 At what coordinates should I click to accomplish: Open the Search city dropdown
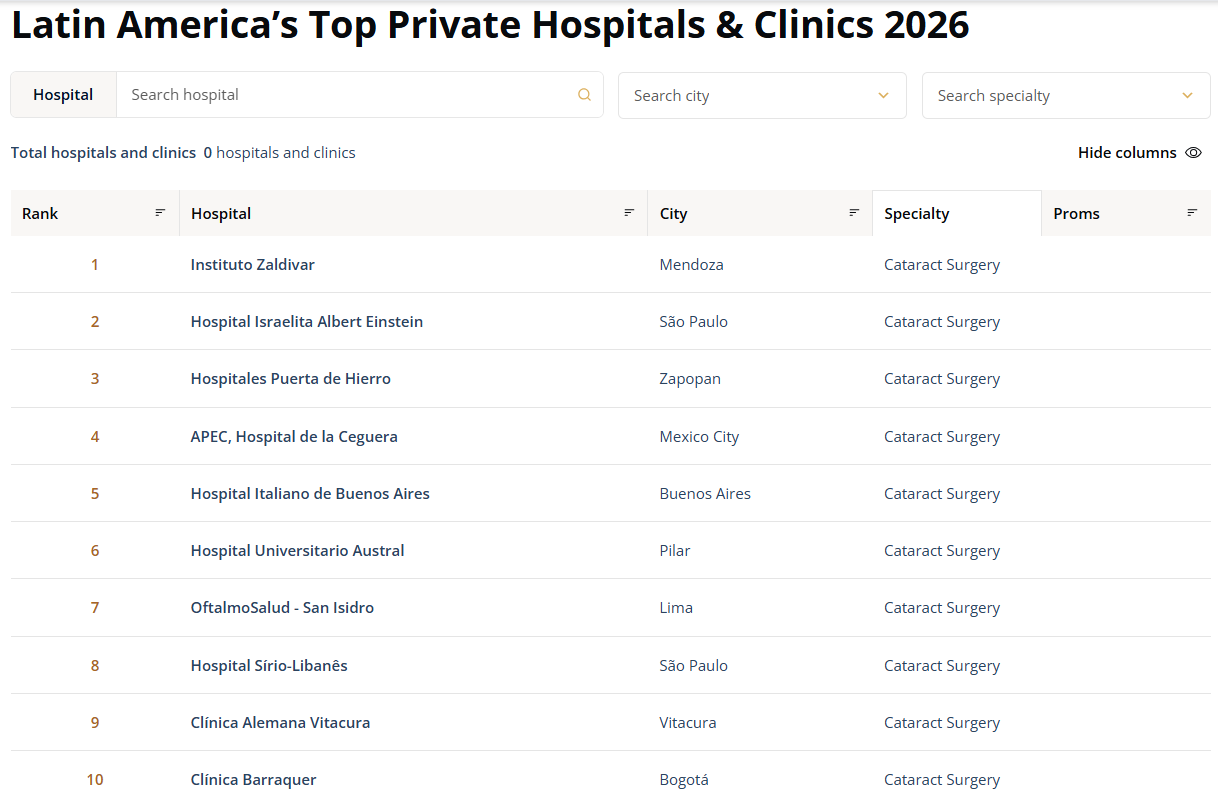tap(762, 96)
